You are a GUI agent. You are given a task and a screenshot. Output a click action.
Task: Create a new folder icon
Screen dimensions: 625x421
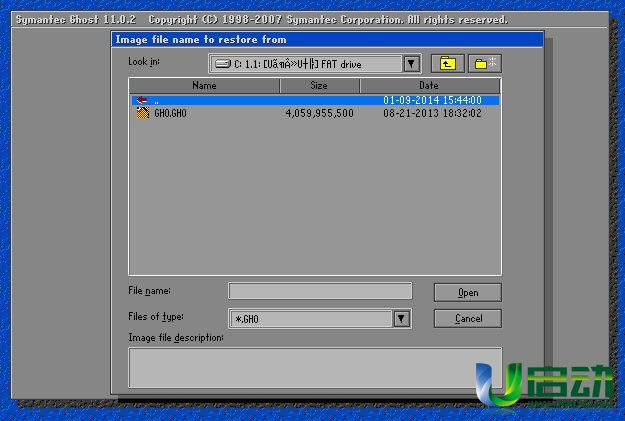tap(485, 64)
